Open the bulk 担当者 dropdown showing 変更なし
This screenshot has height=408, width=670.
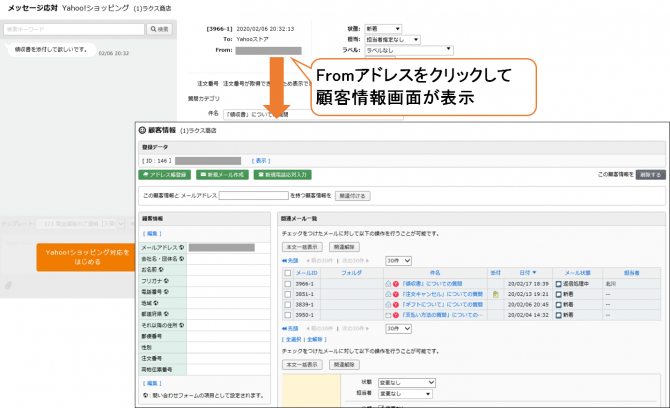coord(405,394)
